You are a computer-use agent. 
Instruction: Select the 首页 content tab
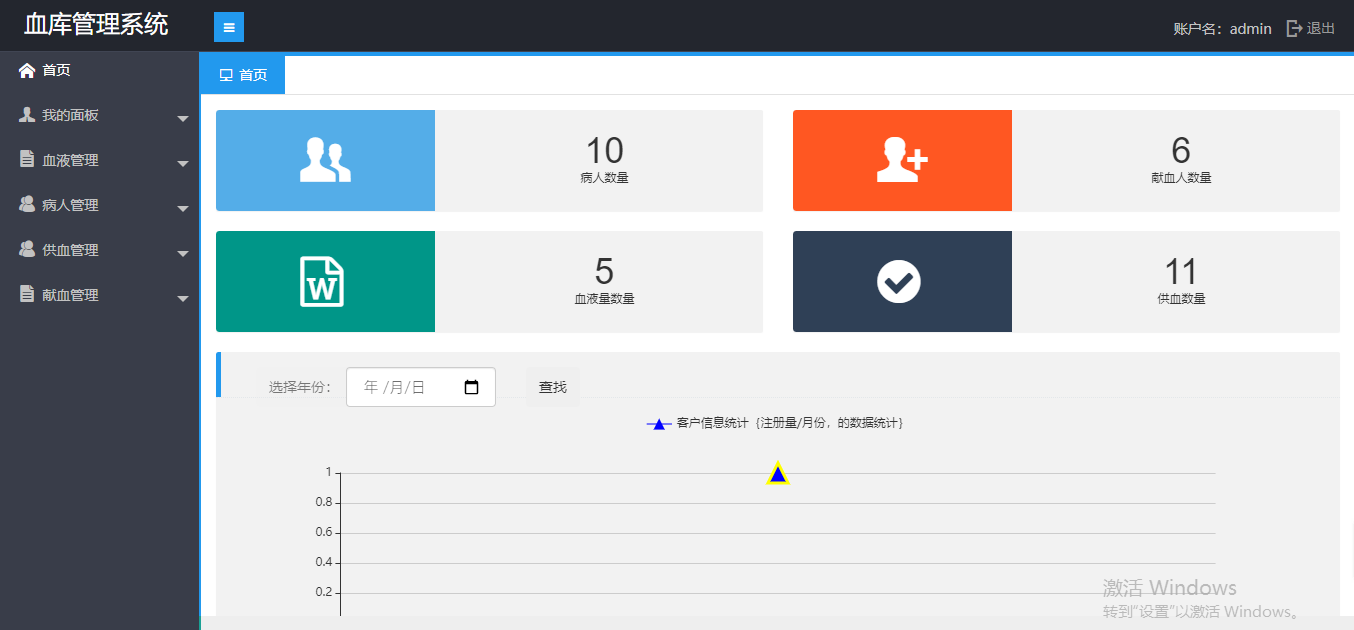coord(243,75)
